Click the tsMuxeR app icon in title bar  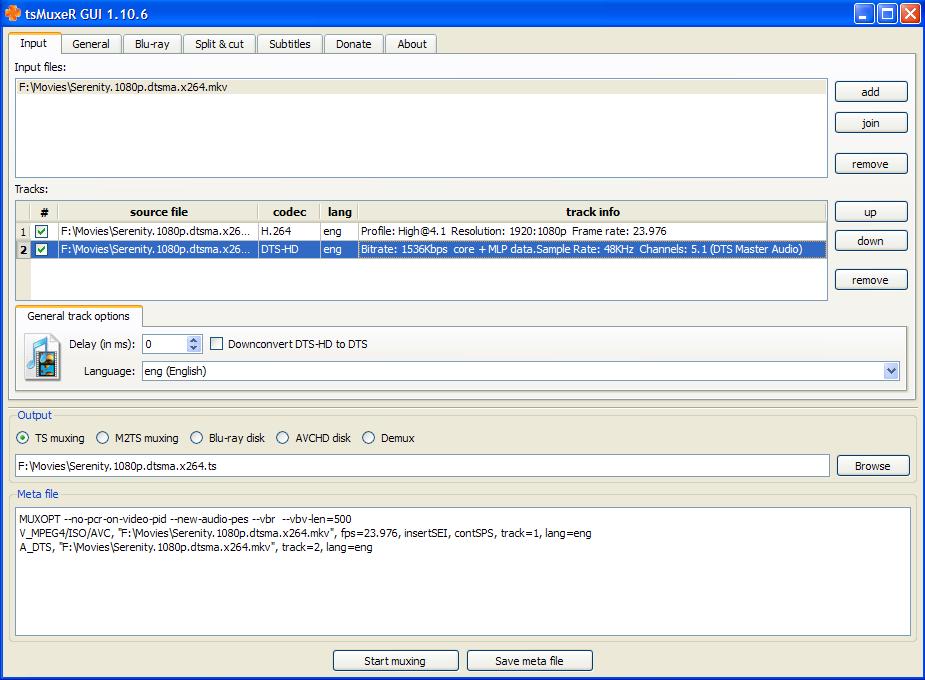click(x=12, y=13)
